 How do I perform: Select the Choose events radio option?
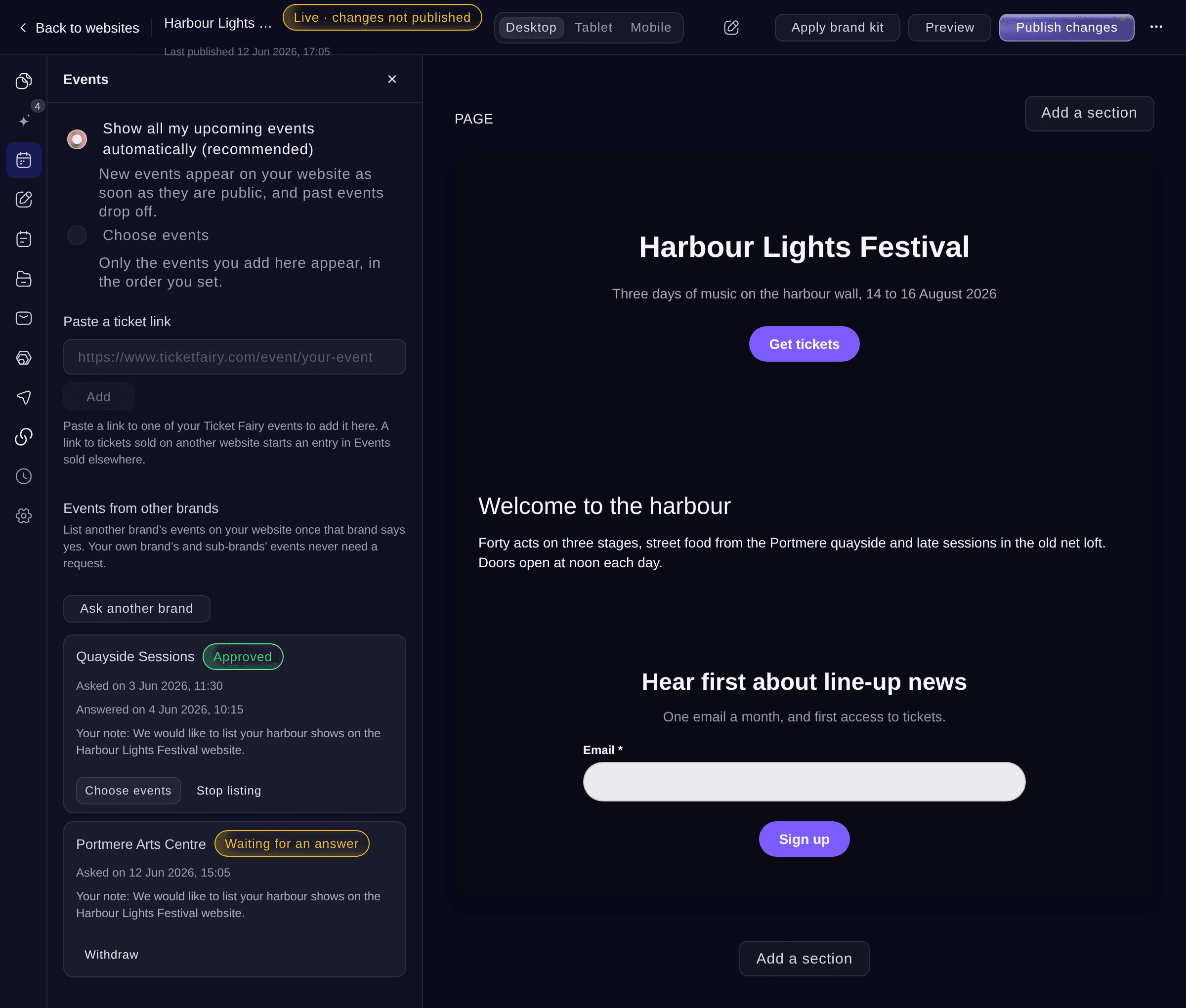[x=77, y=235]
